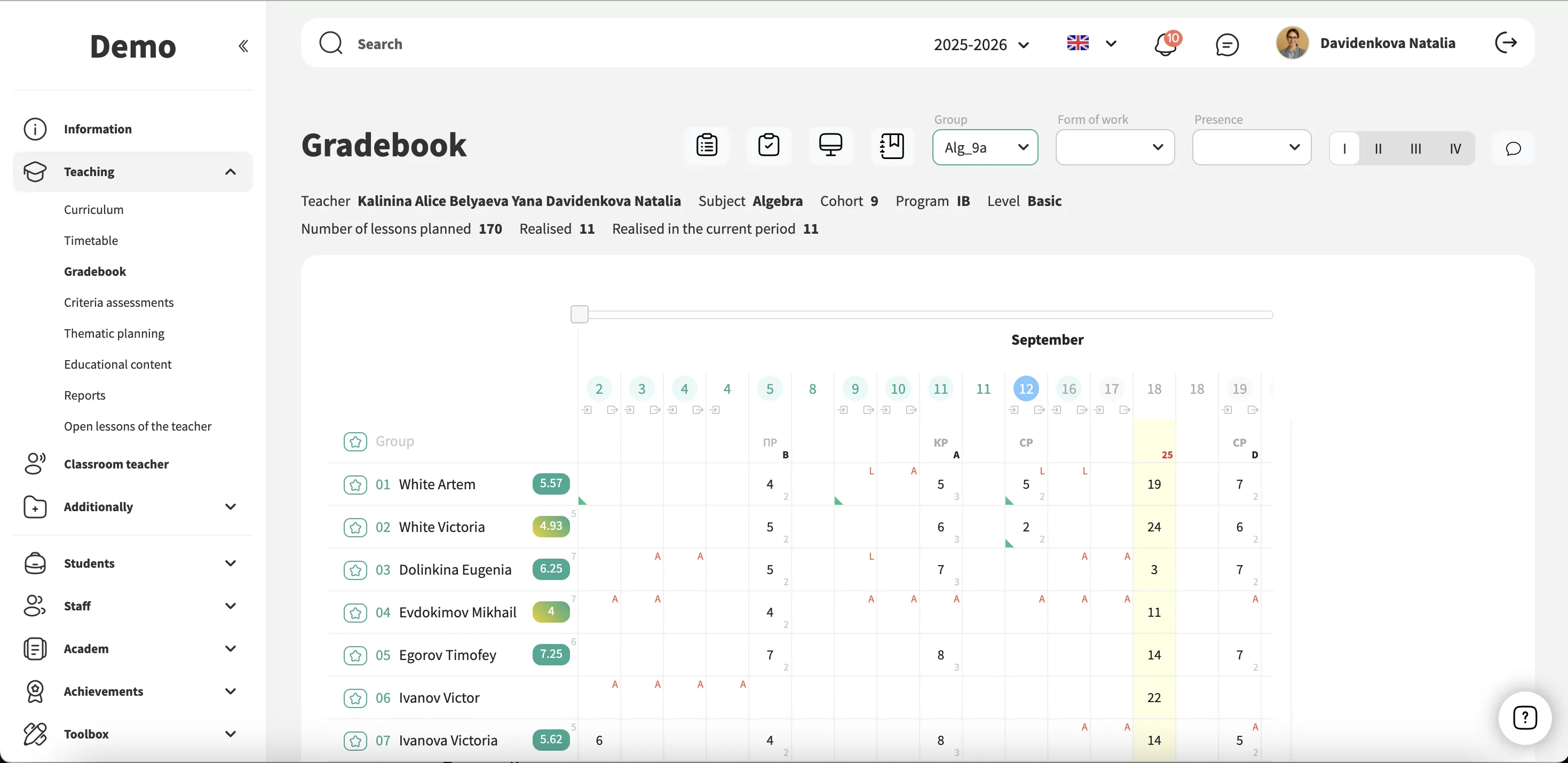Open the list clipboard icon beside Gradebook

(707, 146)
